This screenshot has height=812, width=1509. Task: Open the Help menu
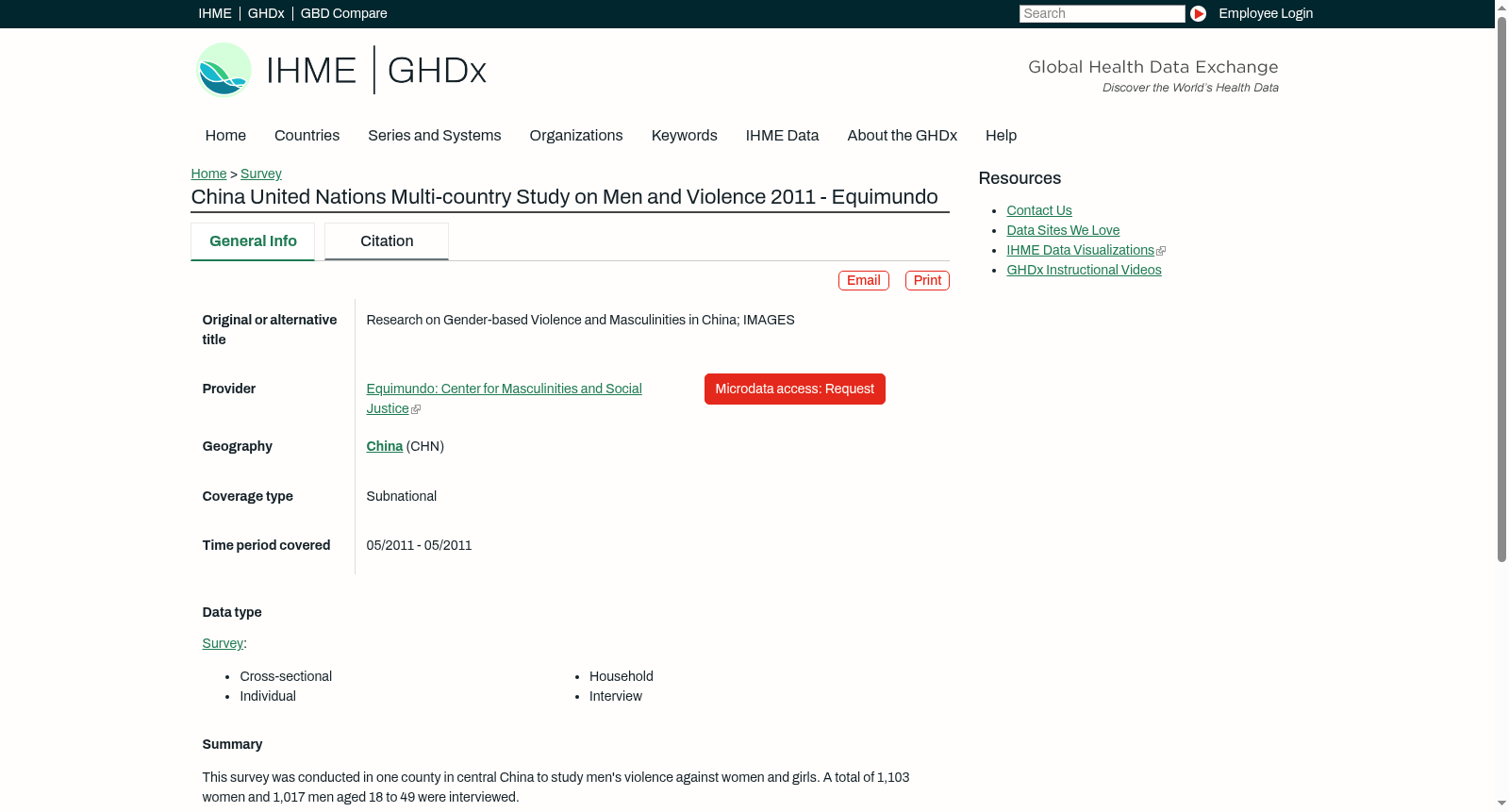pyautogui.click(x=1002, y=136)
